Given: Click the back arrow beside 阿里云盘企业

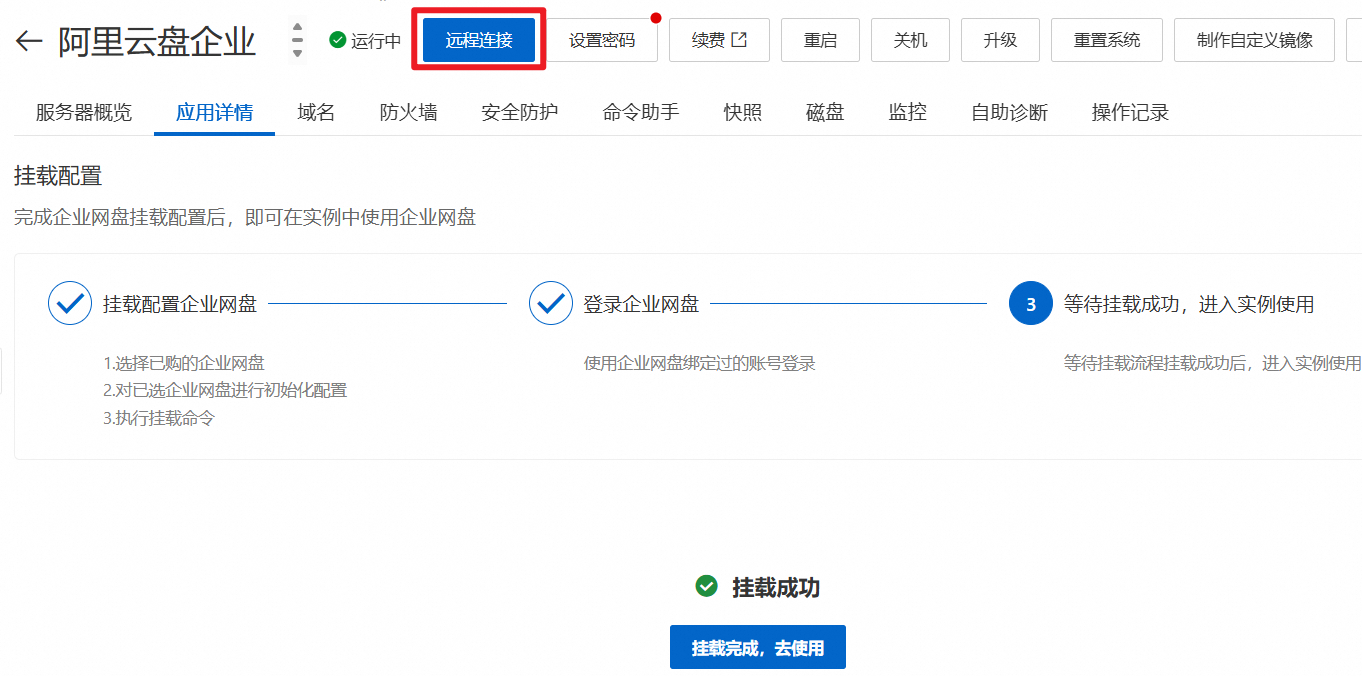Looking at the screenshot, I should pos(29,41).
